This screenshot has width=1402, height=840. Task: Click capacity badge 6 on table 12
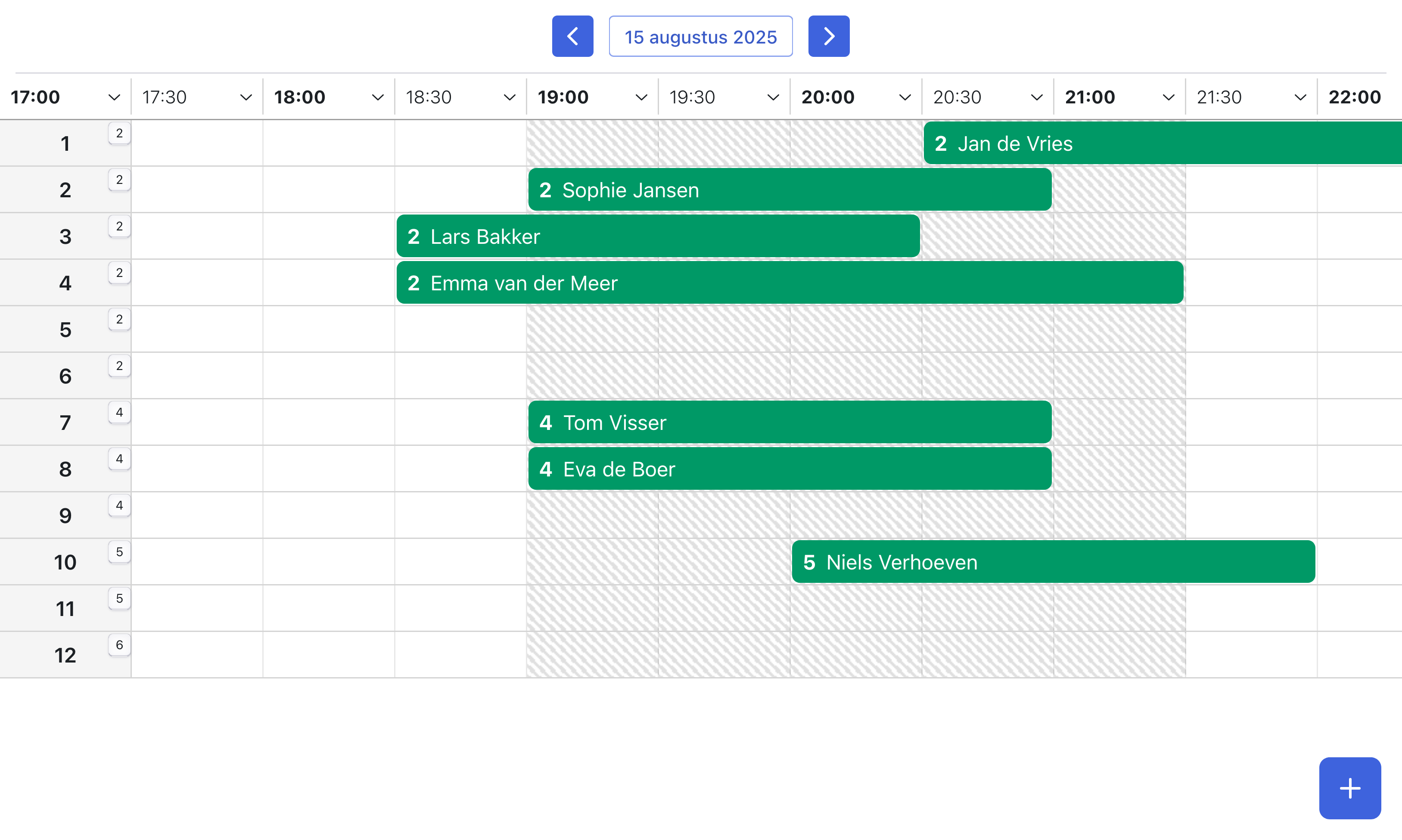coord(119,645)
